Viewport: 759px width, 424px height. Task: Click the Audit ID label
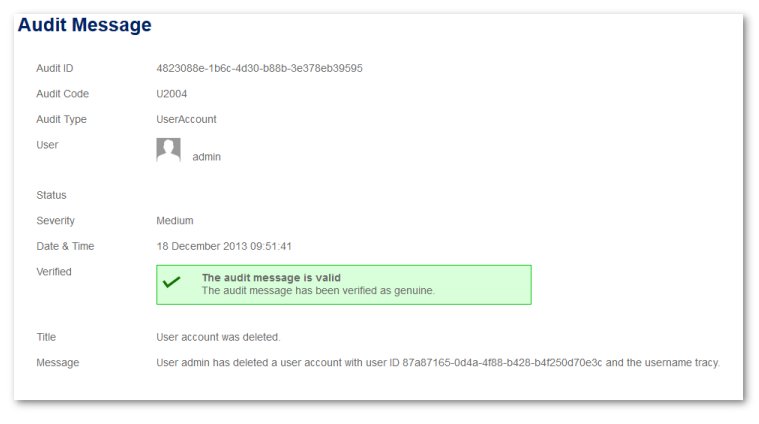[x=55, y=68]
